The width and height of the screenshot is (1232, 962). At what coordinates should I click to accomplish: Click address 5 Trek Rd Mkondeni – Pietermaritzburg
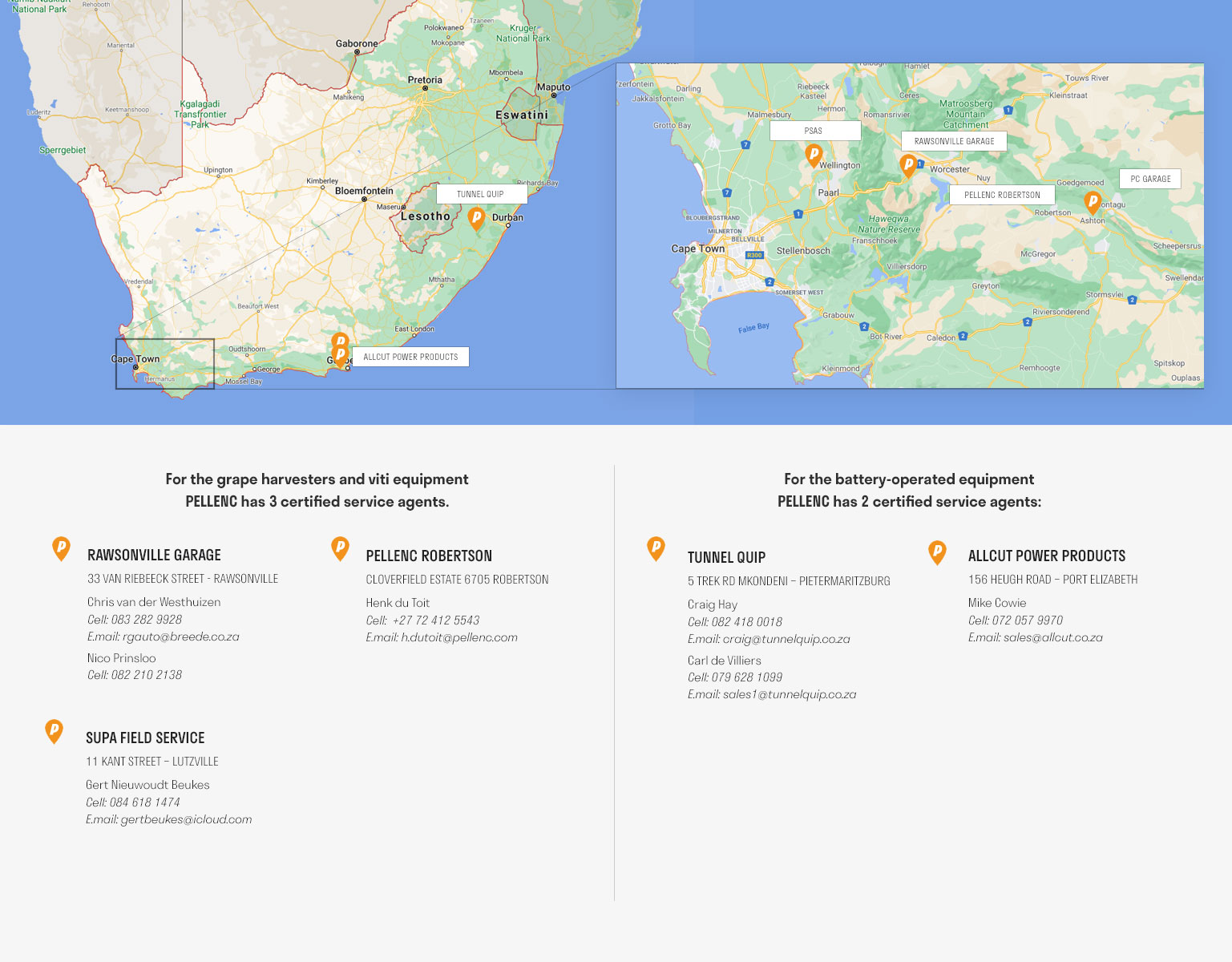click(x=789, y=581)
